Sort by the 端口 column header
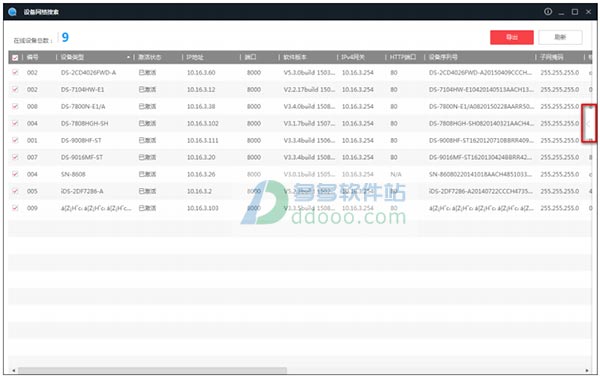The width and height of the screenshot is (600, 378). point(250,57)
